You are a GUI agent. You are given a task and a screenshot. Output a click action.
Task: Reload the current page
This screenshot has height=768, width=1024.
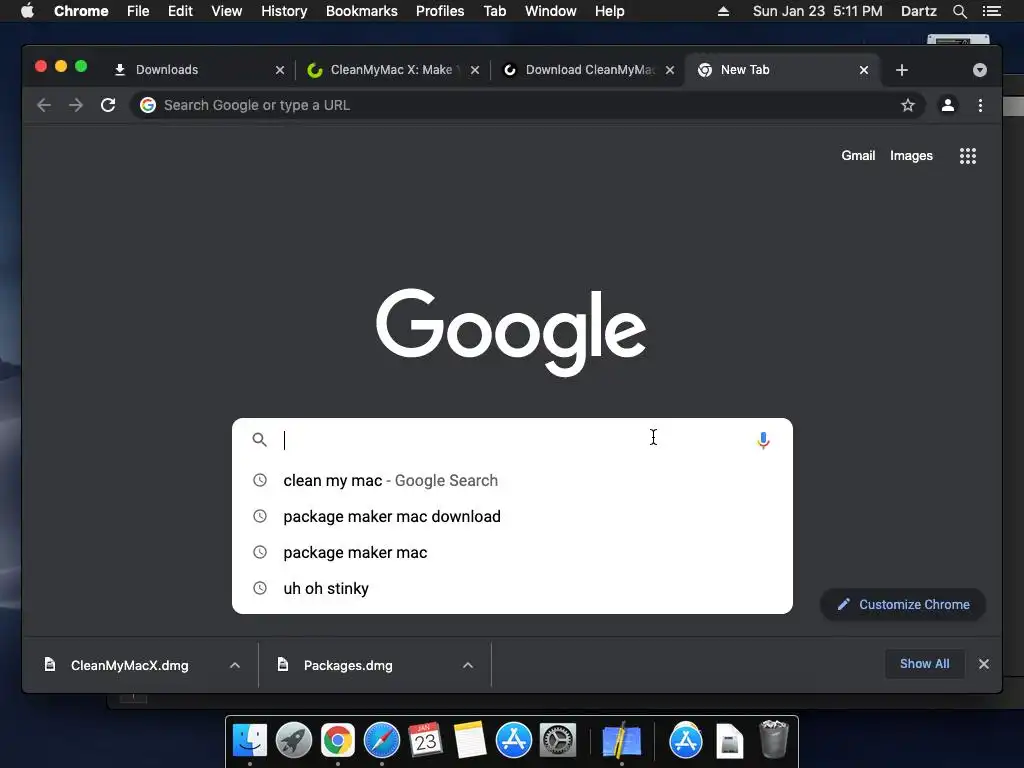108,105
